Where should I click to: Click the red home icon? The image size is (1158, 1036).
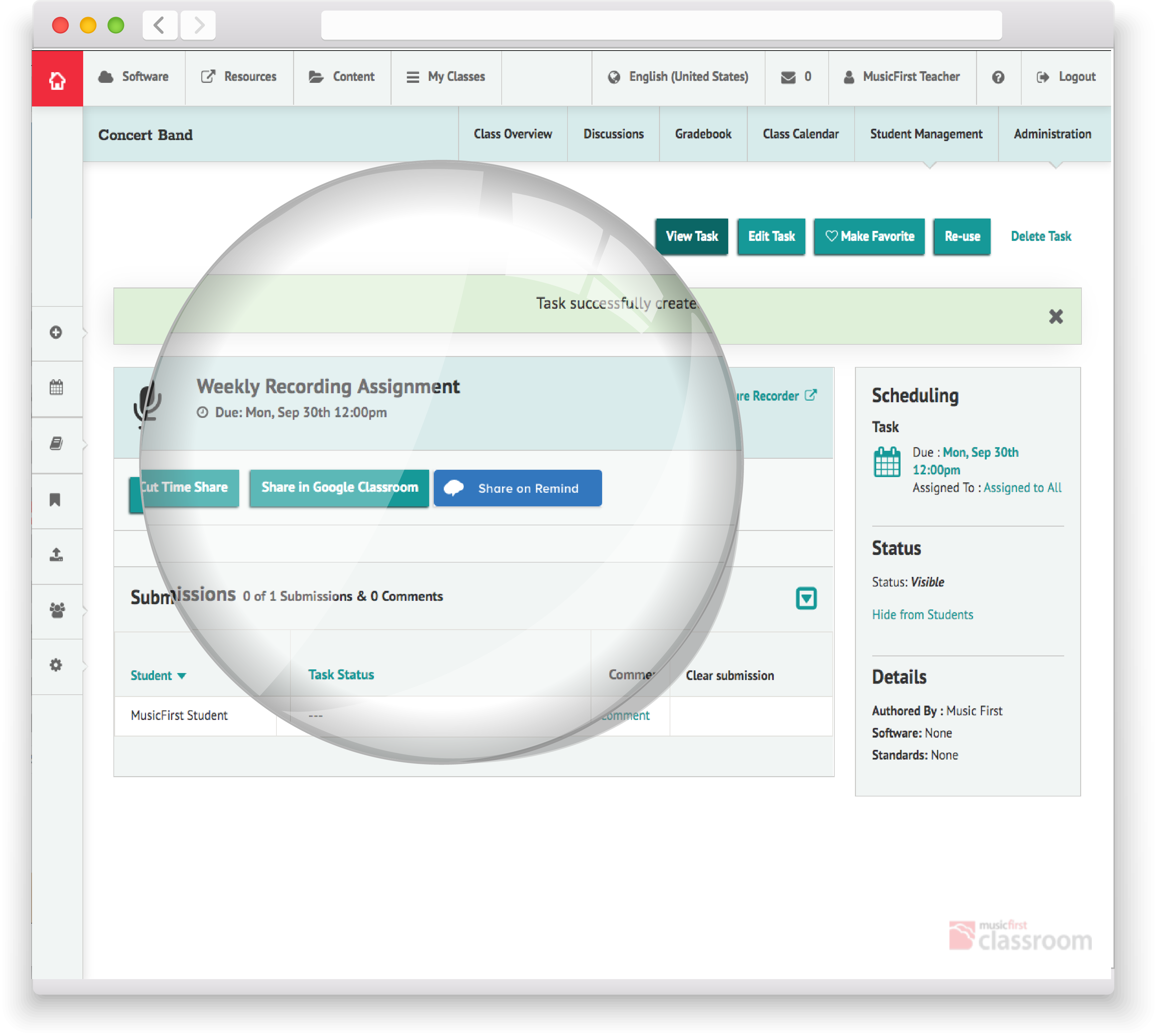tap(57, 79)
